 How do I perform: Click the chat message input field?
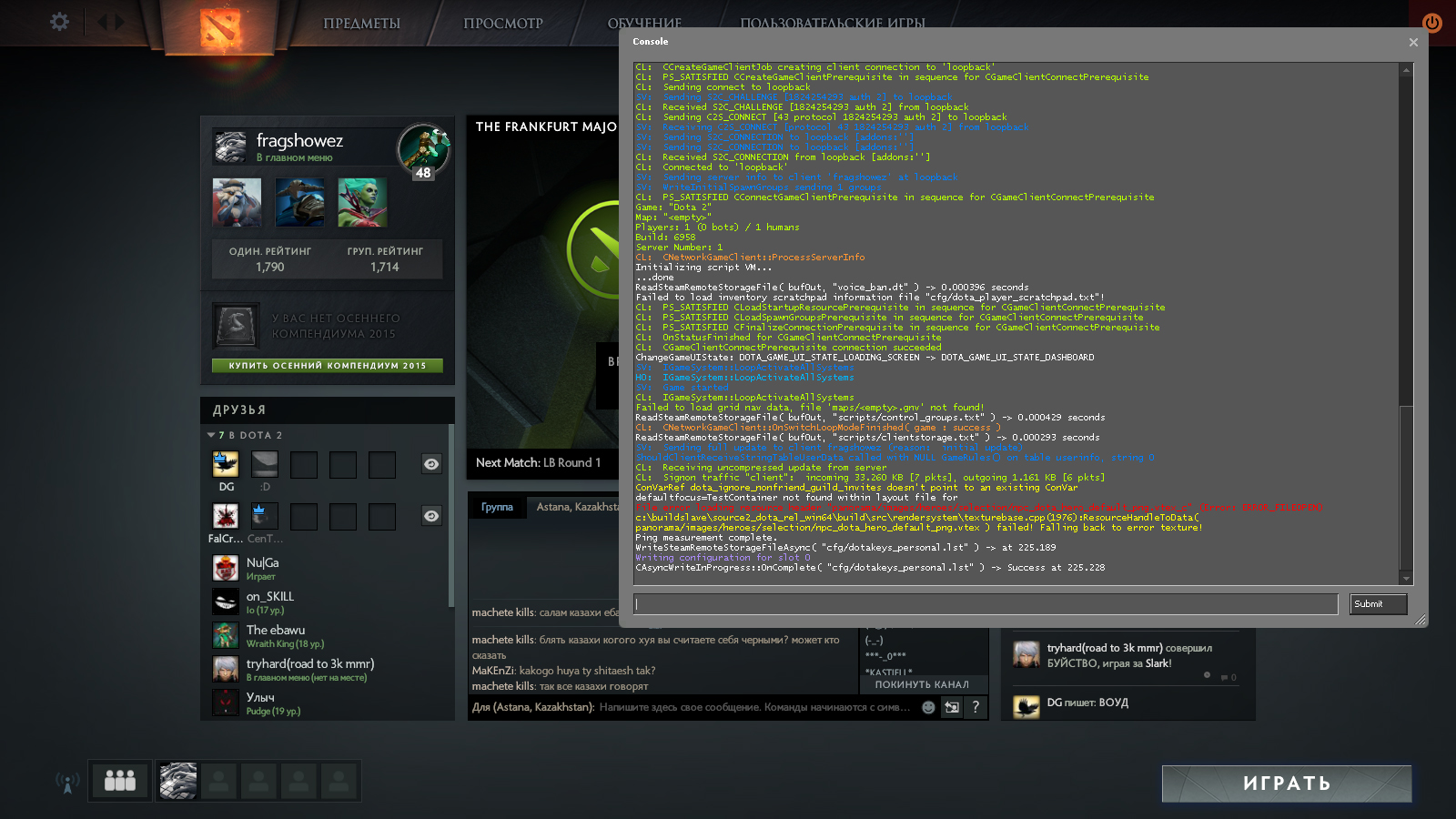tap(692, 707)
